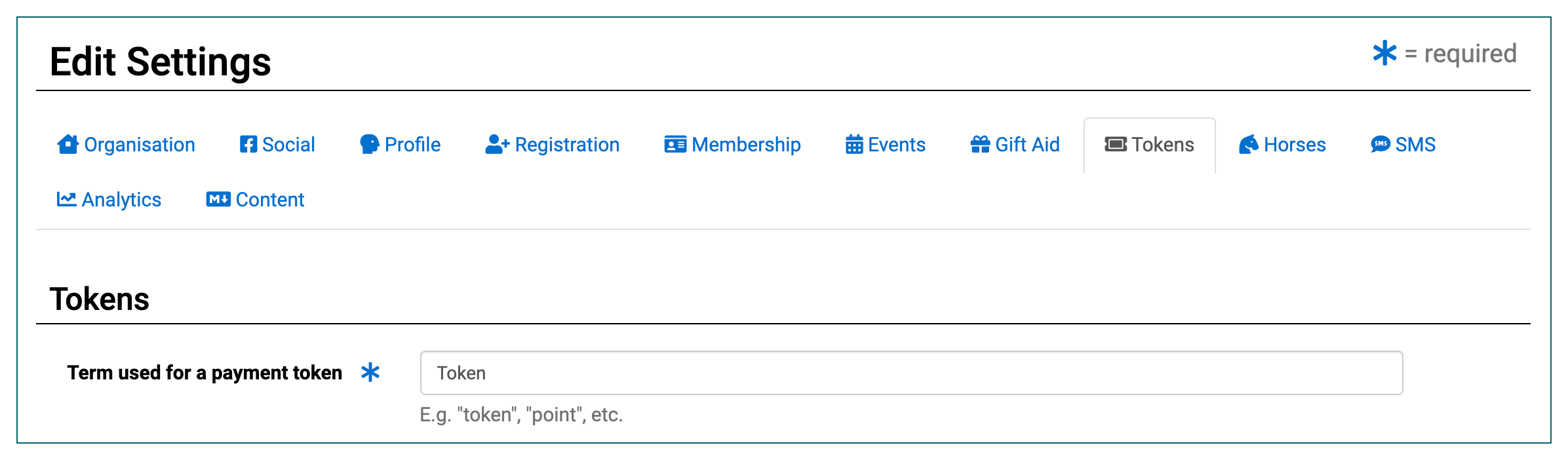Click the user-plus icon beside Registration
1568x460 pixels.
pyautogui.click(x=497, y=144)
